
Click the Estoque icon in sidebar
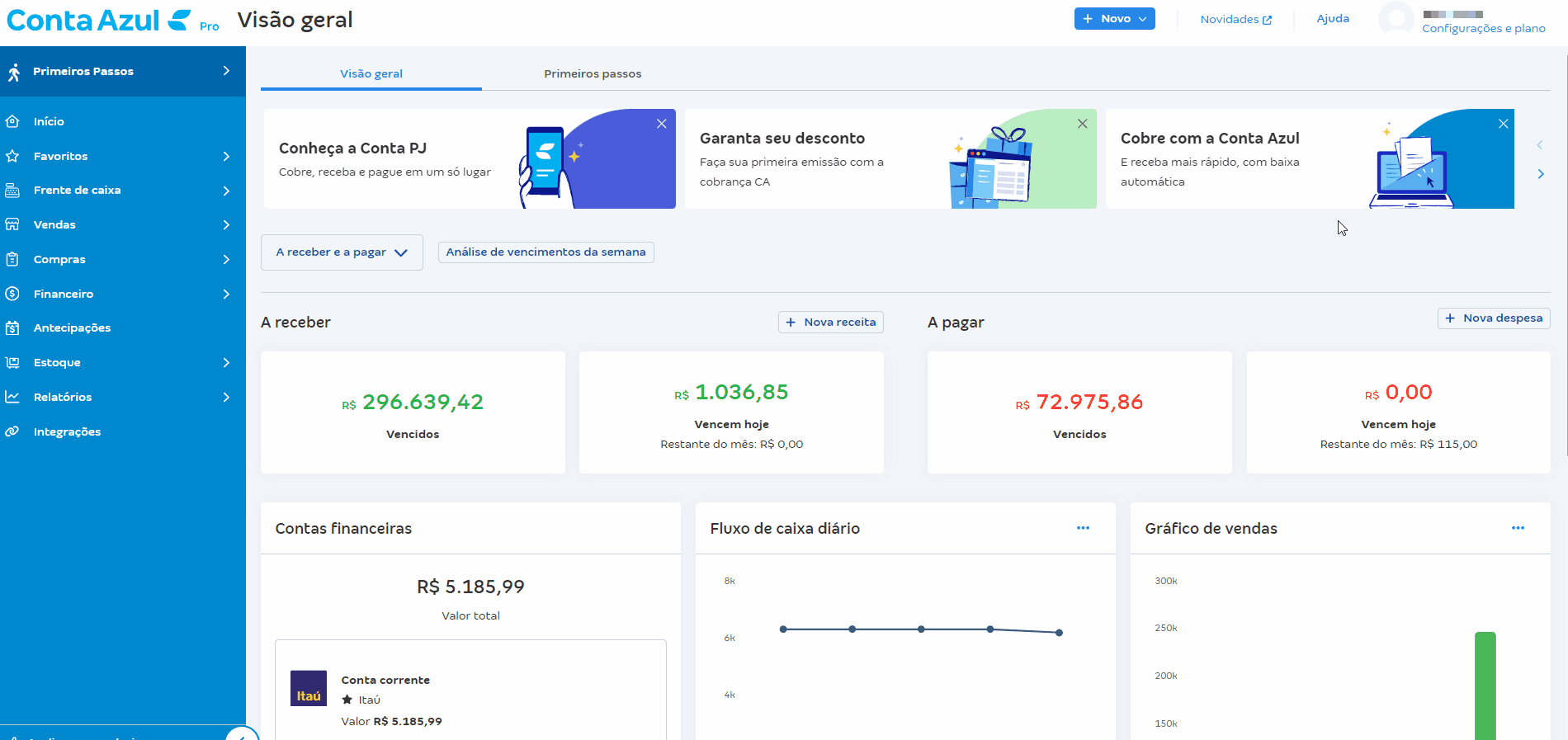click(12, 362)
